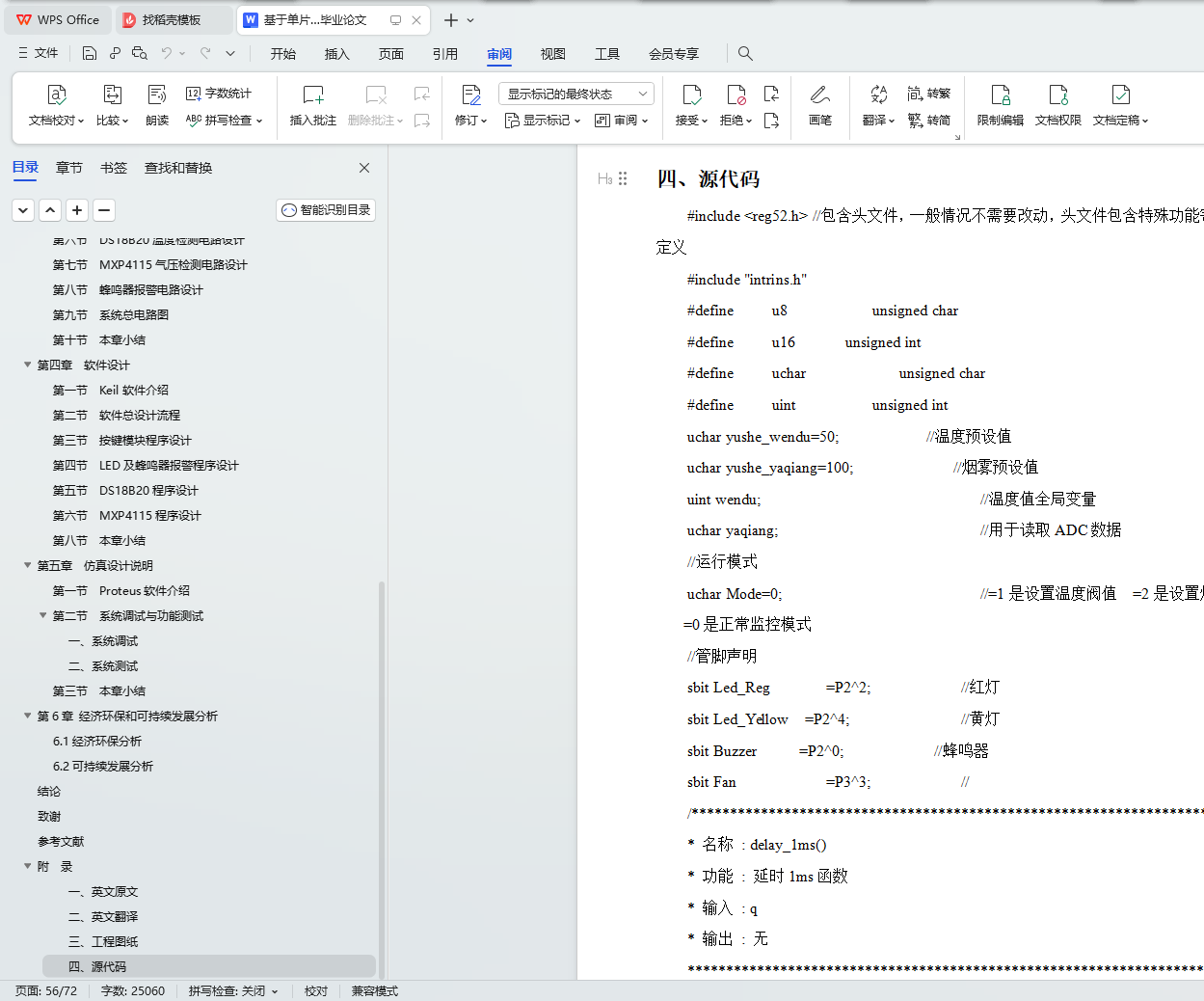The image size is (1204, 1001).
Task: Open 字数统计 word count
Action: (219, 94)
